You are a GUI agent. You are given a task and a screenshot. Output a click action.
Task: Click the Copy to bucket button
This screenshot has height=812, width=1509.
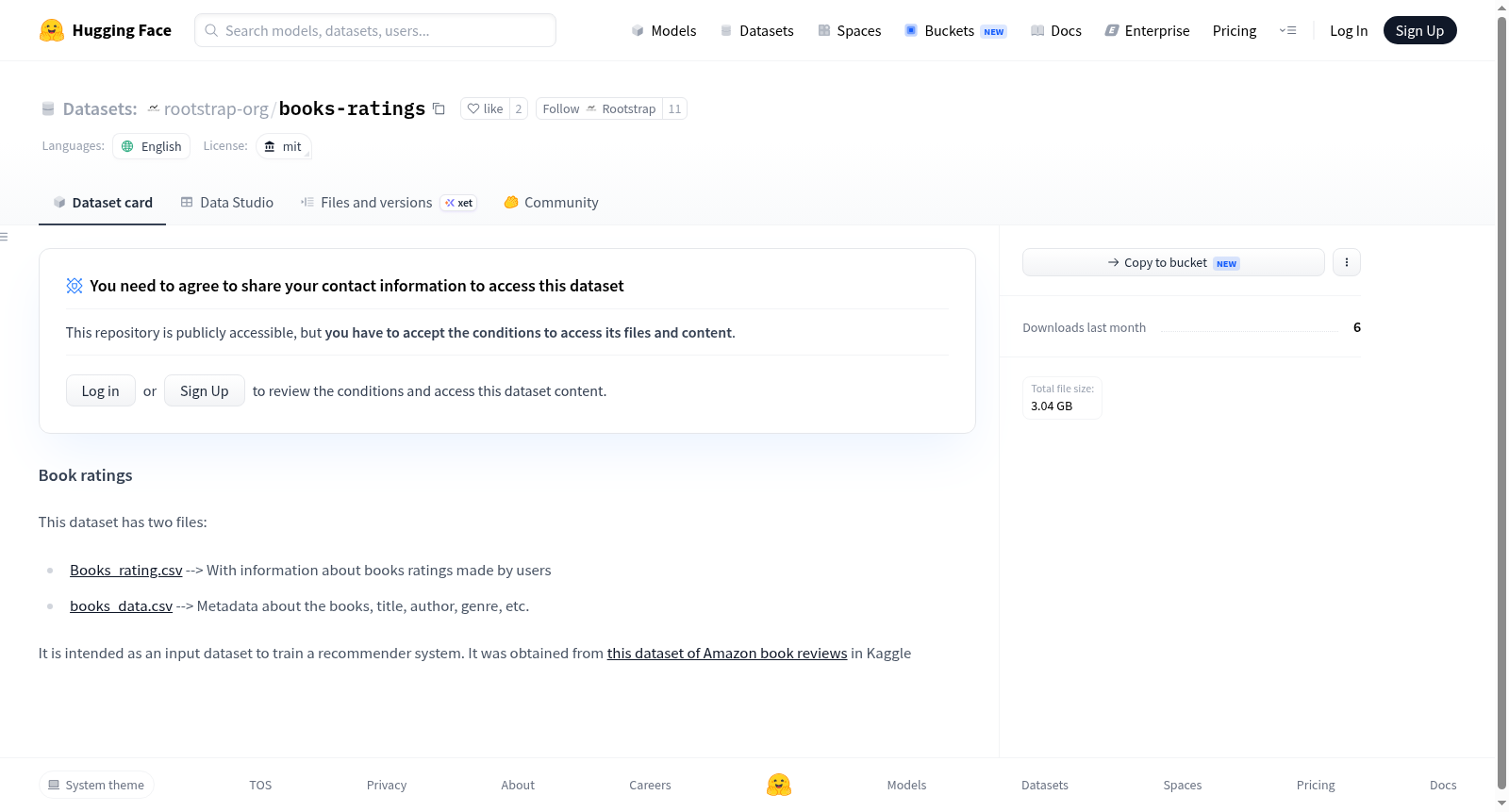[1173, 262]
